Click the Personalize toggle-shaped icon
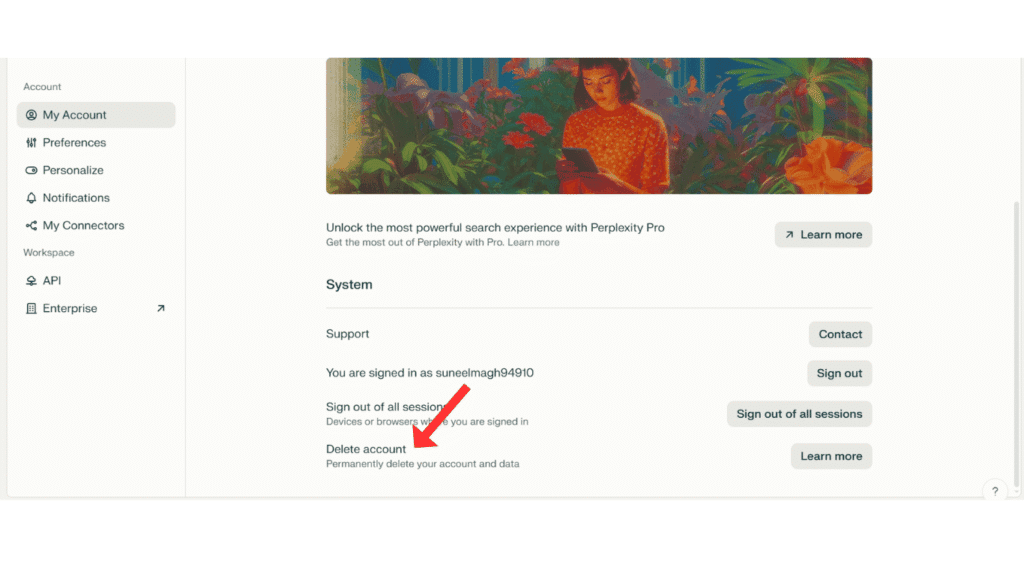Screen dimensions: 1024x576 click(x=32, y=171)
